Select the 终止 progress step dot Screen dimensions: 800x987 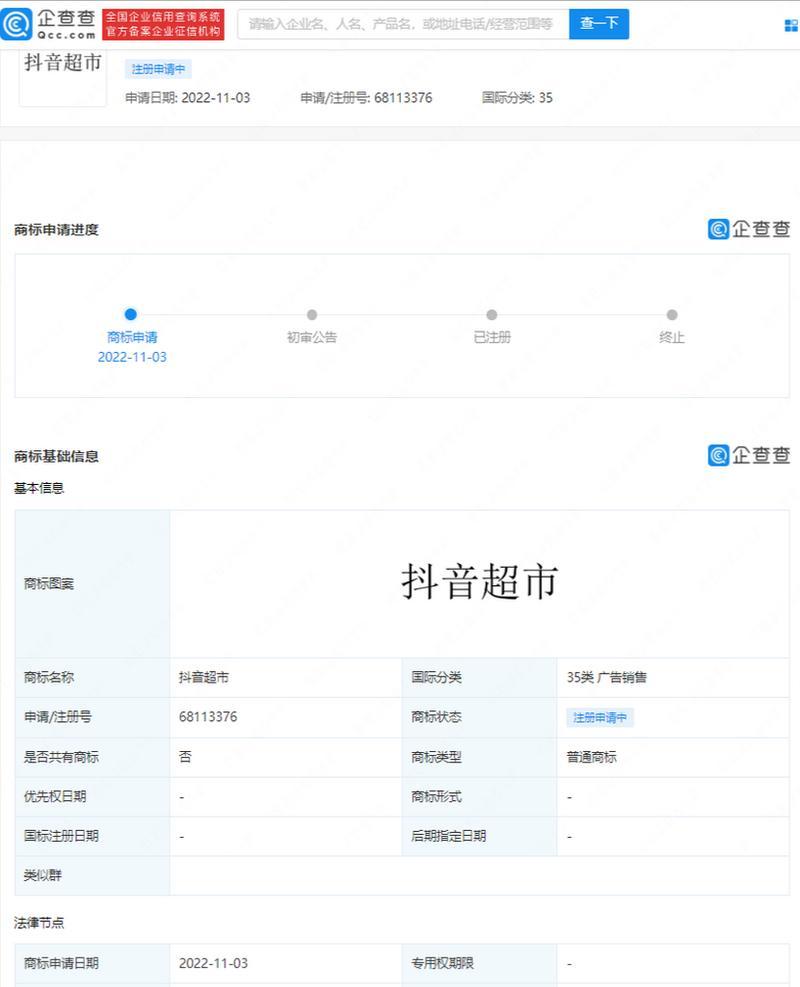click(x=672, y=315)
